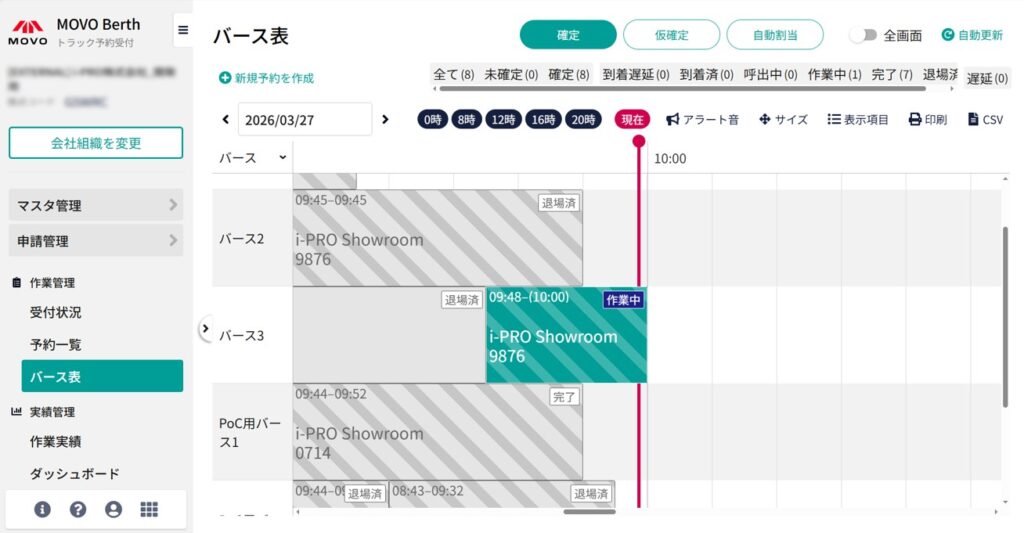The width and height of the screenshot is (1024, 533).
Task: Click the date field 2026/03/27
Action: 304,120
